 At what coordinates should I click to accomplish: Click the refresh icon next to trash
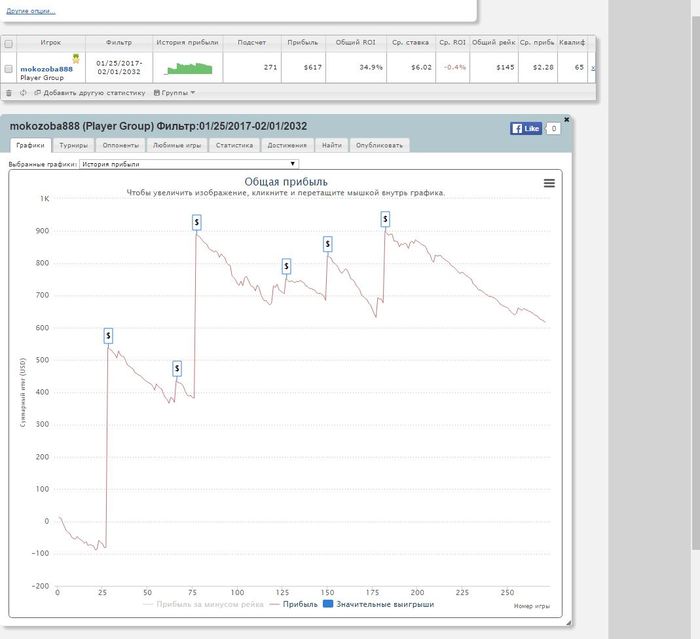coord(23,93)
